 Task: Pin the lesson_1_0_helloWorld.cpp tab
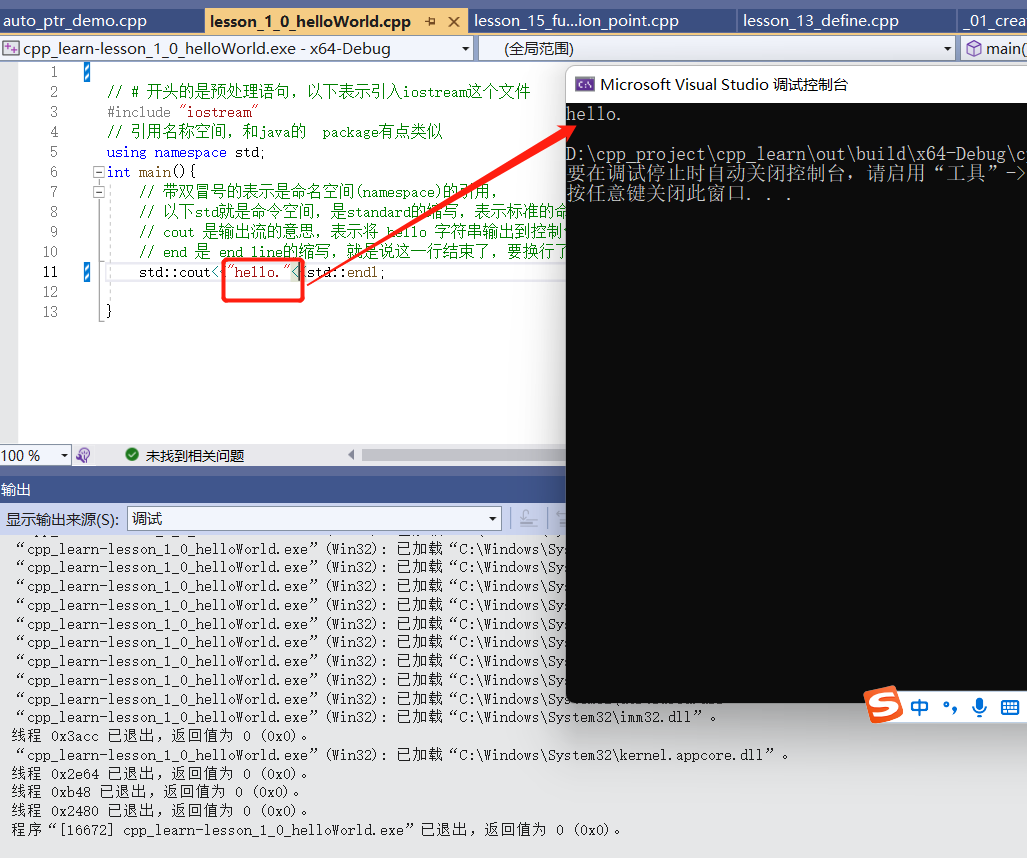point(430,22)
